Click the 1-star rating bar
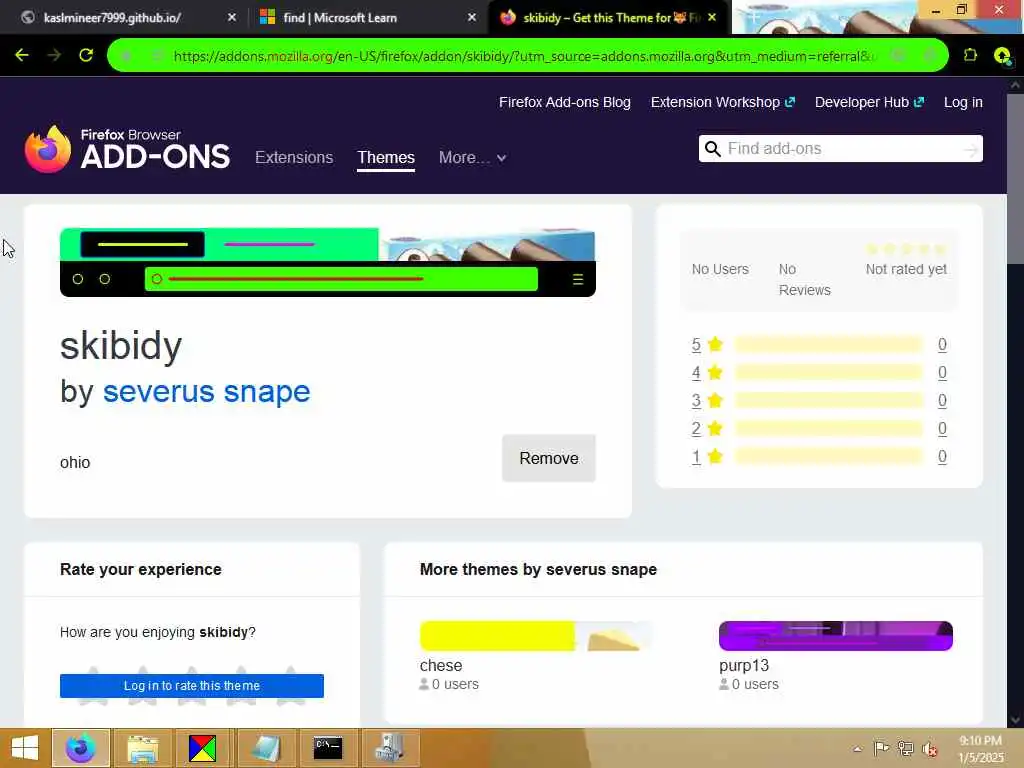The width and height of the screenshot is (1024, 768). 829,456
